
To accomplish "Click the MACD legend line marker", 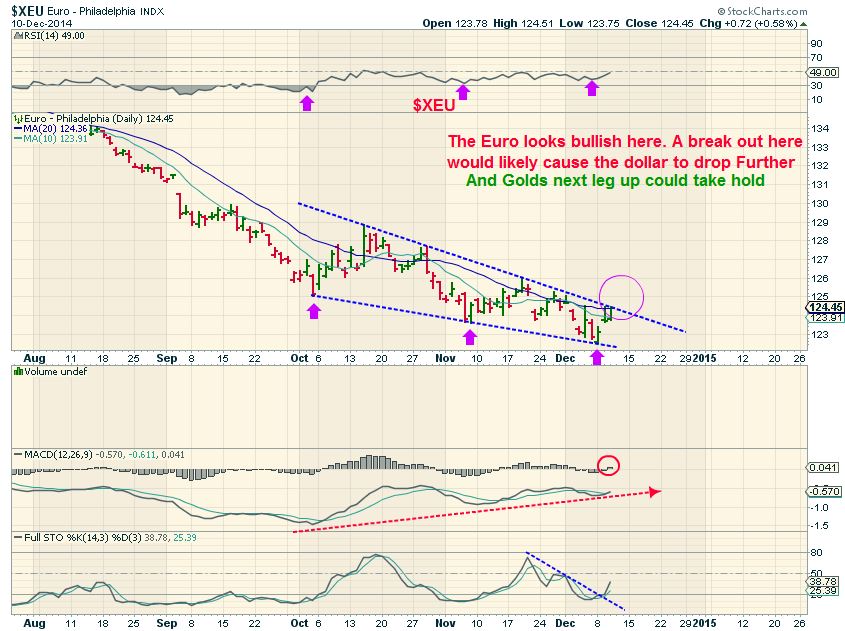I will point(18,455).
